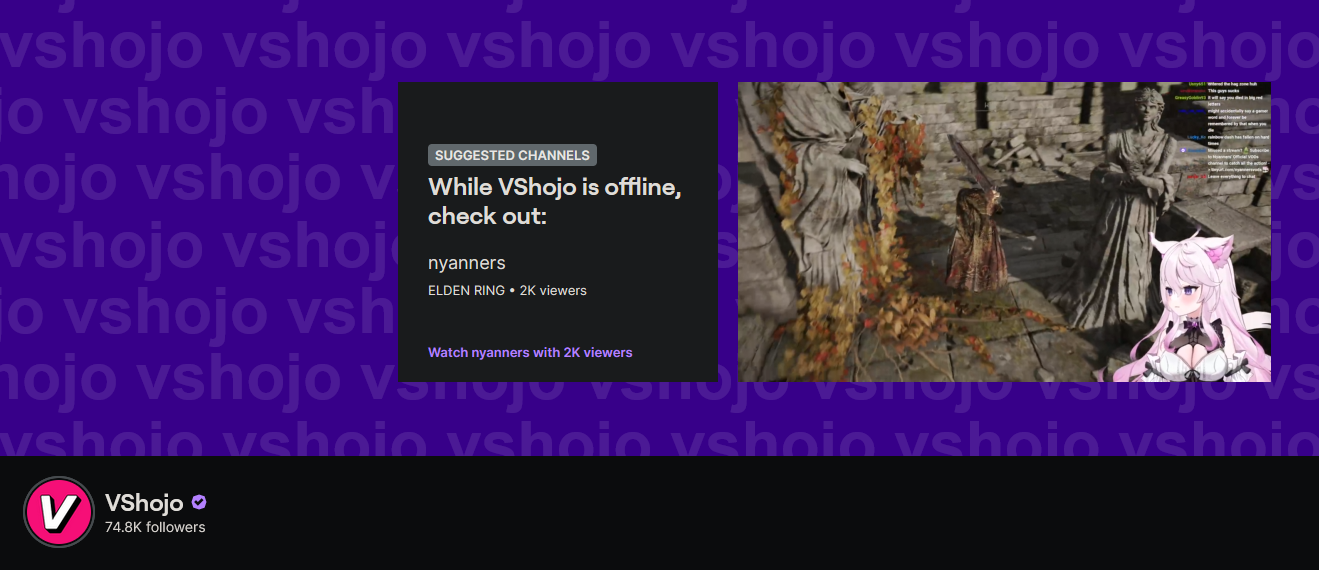
Task: Click the 2K viewers count text
Action: point(553,291)
